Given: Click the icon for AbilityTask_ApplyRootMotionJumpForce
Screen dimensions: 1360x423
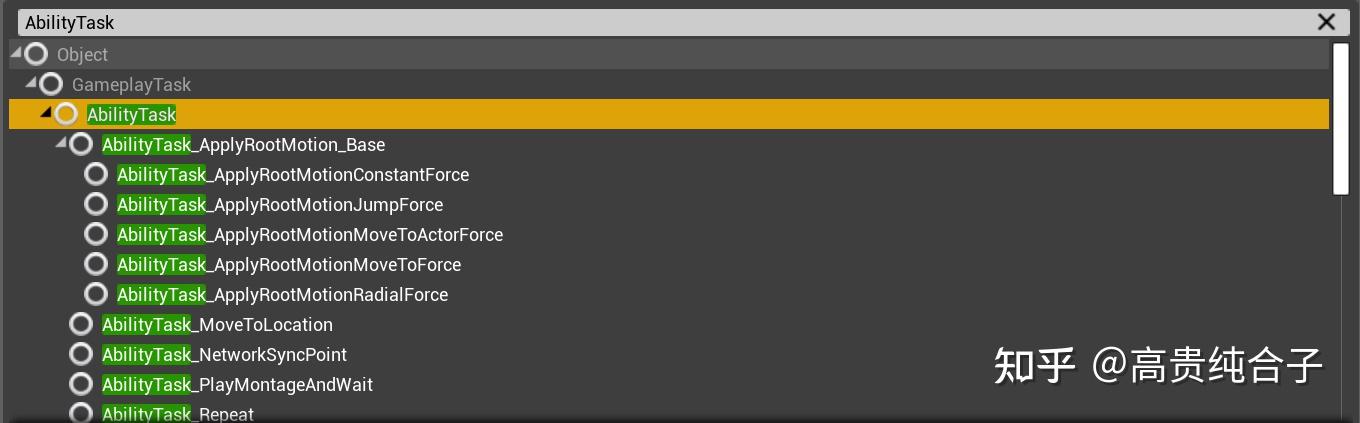Looking at the screenshot, I should coord(96,204).
